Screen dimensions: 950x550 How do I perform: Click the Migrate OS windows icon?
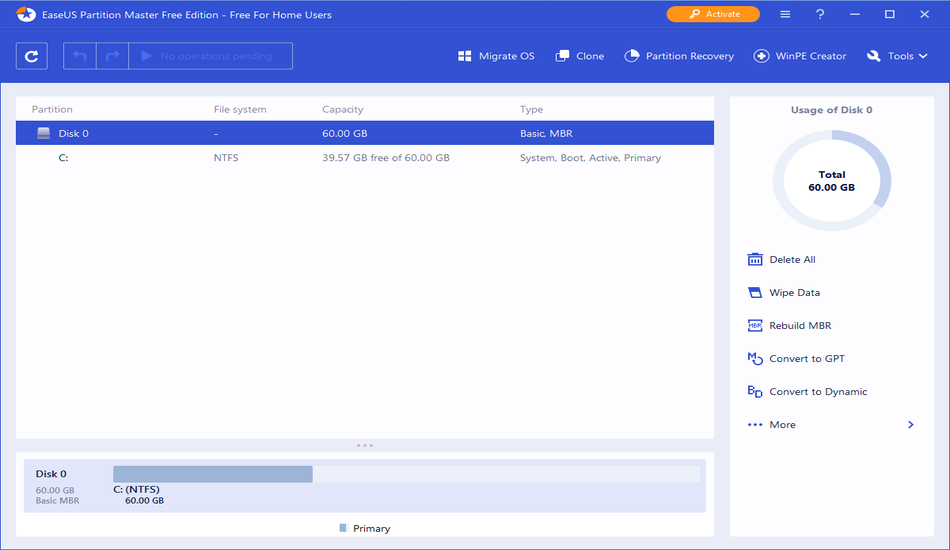pyautogui.click(x=465, y=56)
